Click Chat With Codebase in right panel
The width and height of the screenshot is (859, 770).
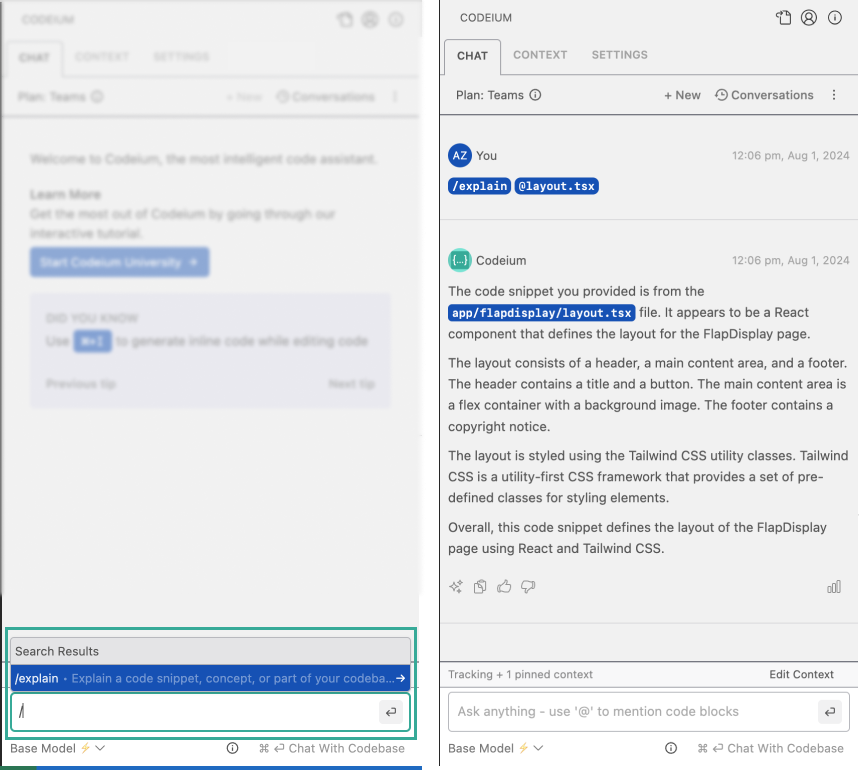coord(771,748)
